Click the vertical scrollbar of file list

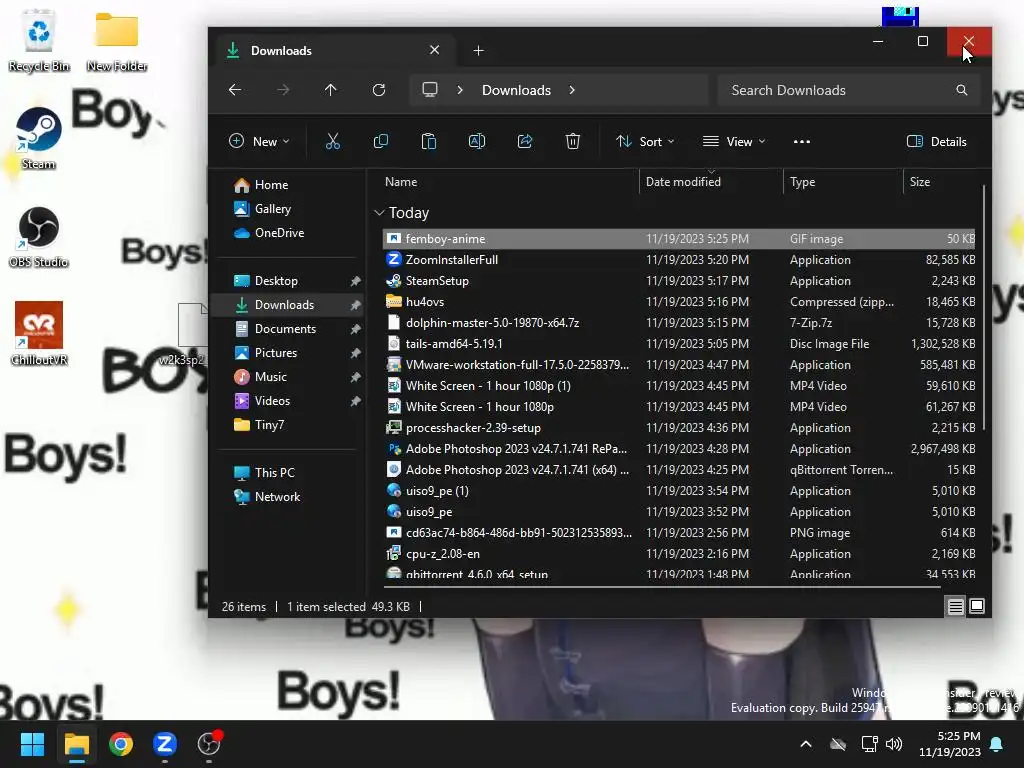click(984, 307)
